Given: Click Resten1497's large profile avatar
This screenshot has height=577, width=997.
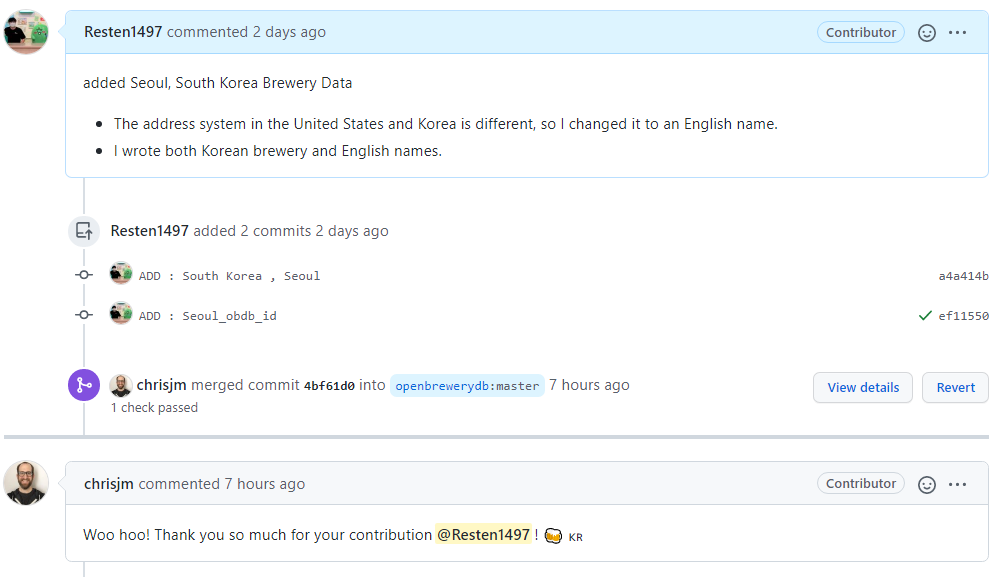Looking at the screenshot, I should pyautogui.click(x=26, y=32).
